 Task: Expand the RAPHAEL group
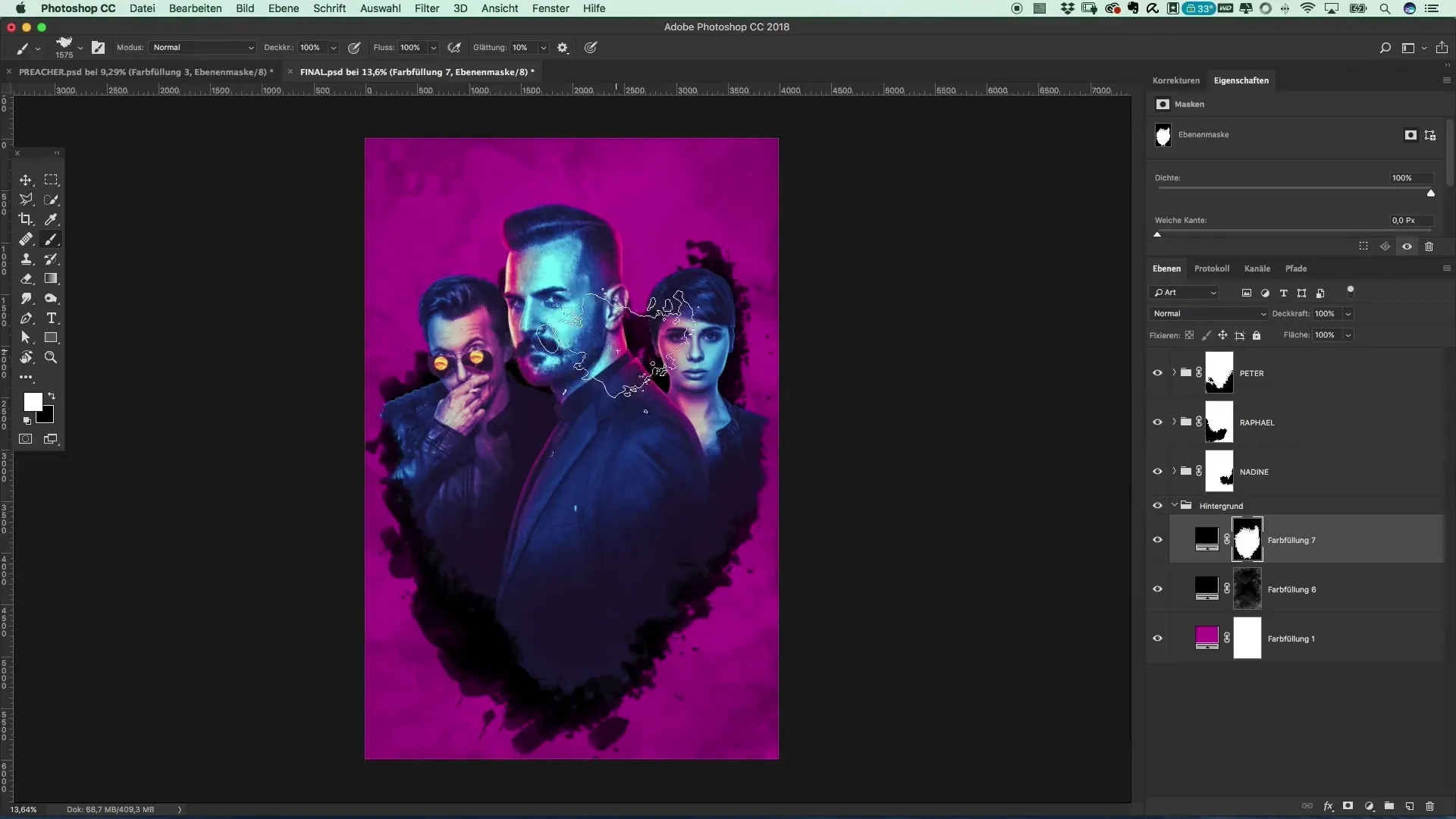click(x=1174, y=422)
